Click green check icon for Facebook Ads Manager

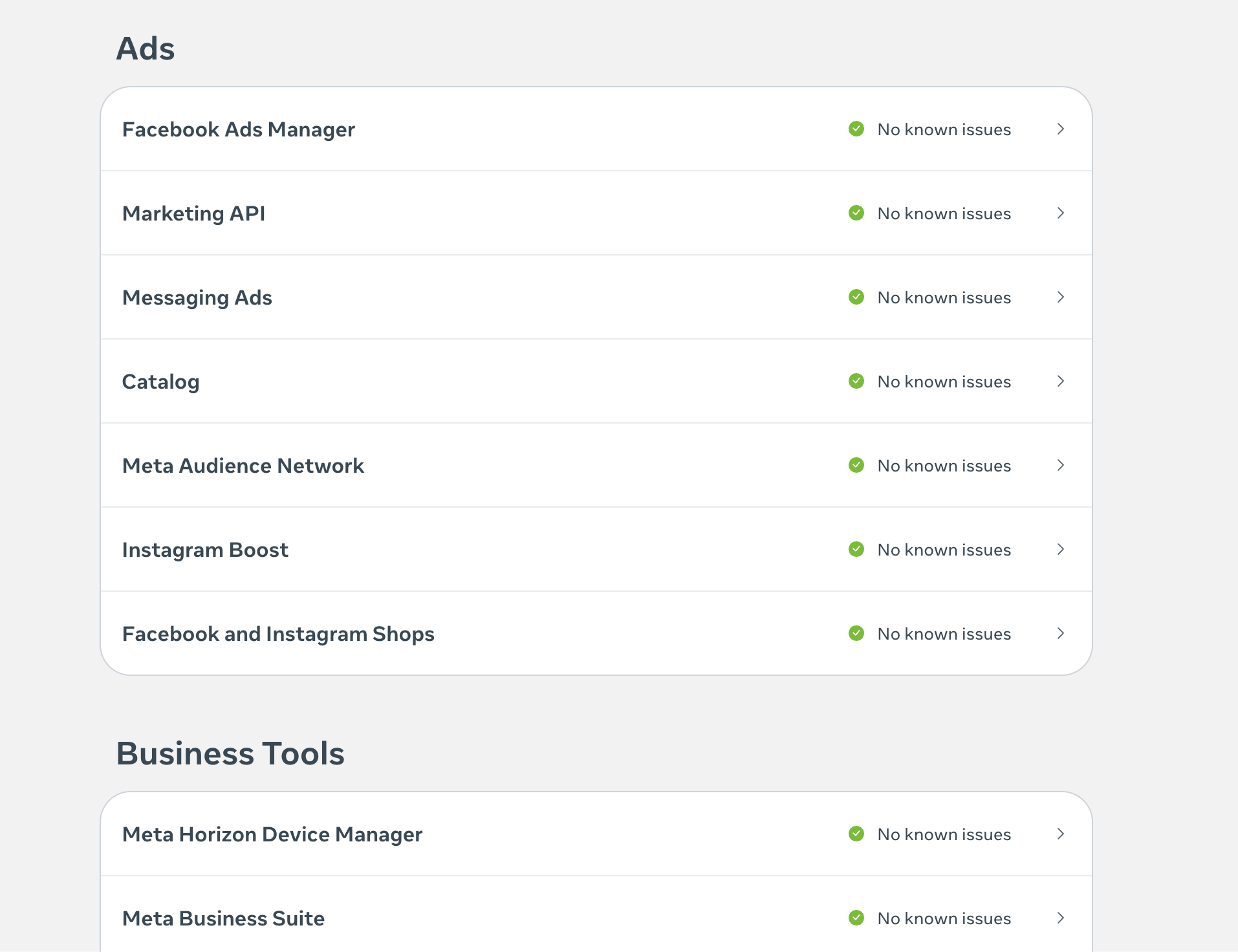coord(856,129)
